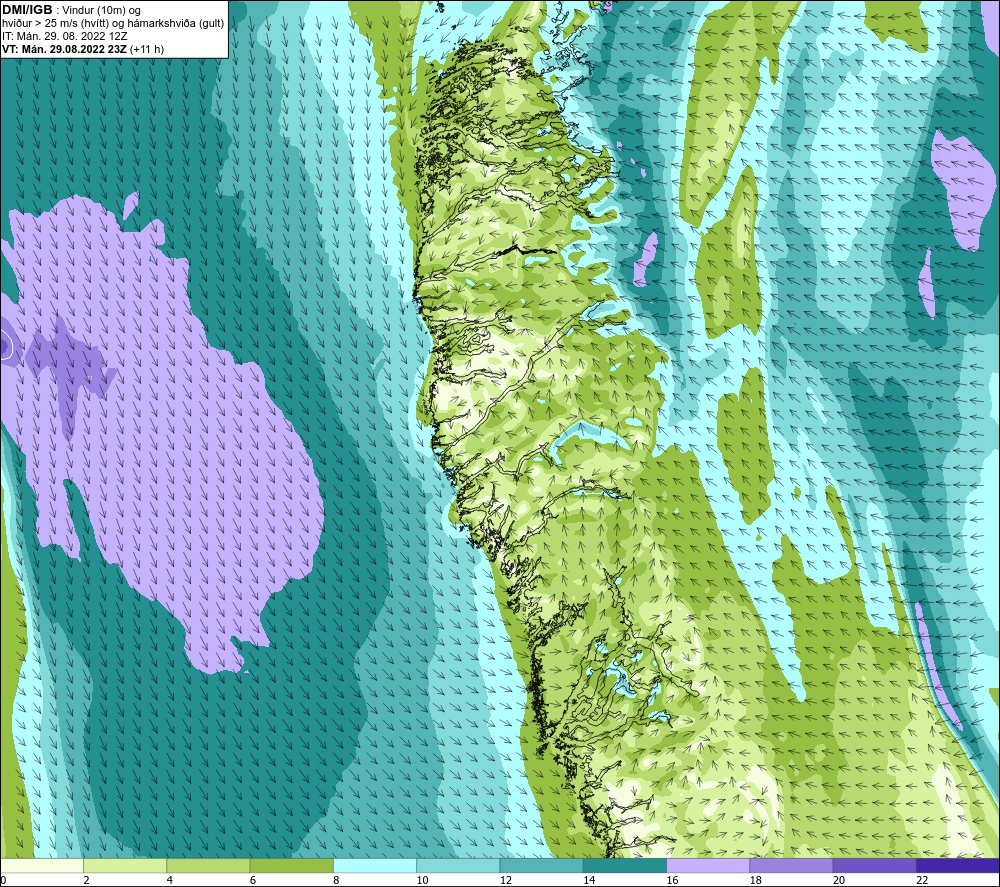Click the 'DMI/IGB' title text
1000x887 pixels.
[27, 10]
